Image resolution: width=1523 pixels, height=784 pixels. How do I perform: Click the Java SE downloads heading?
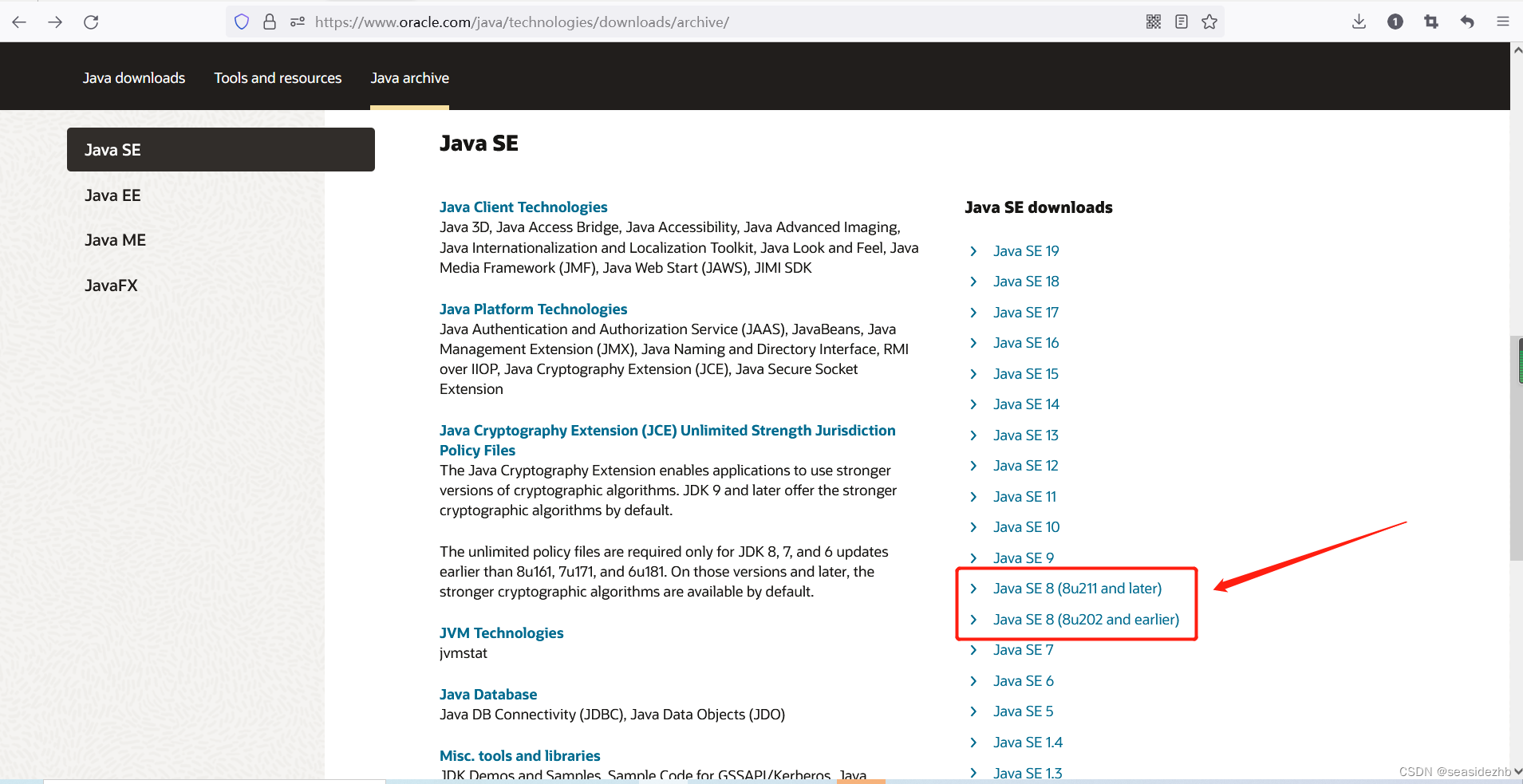(x=1038, y=207)
